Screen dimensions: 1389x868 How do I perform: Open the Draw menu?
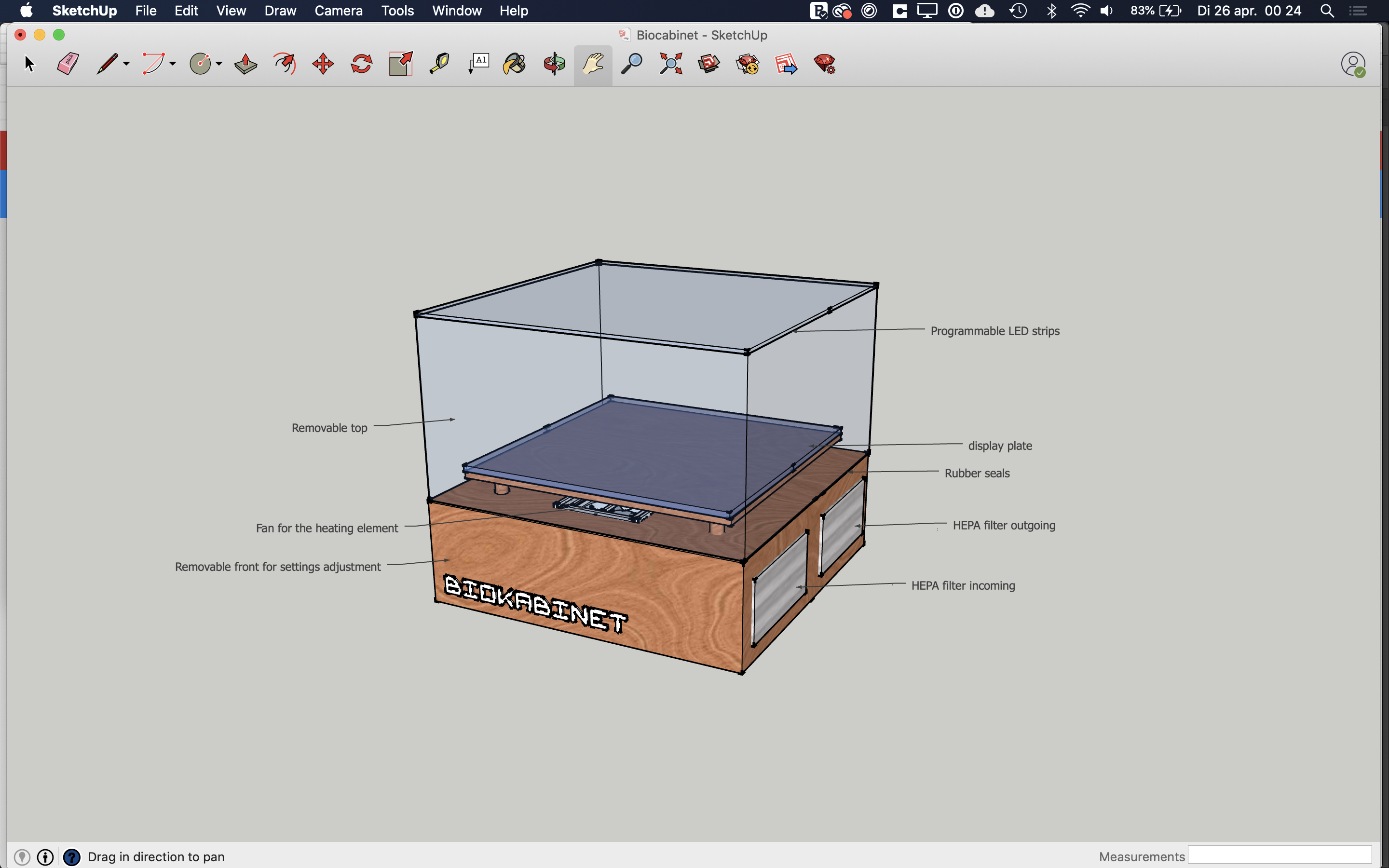[x=280, y=11]
